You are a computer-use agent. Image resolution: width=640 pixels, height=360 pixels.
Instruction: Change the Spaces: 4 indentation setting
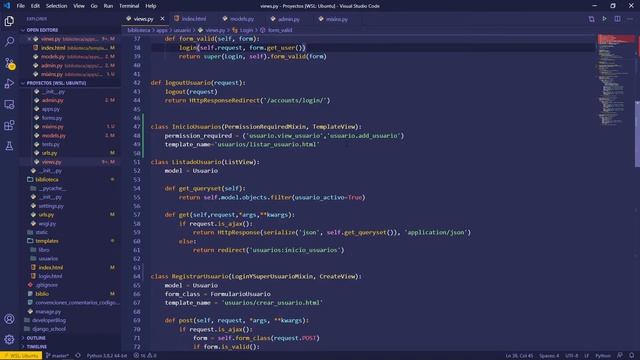point(549,356)
